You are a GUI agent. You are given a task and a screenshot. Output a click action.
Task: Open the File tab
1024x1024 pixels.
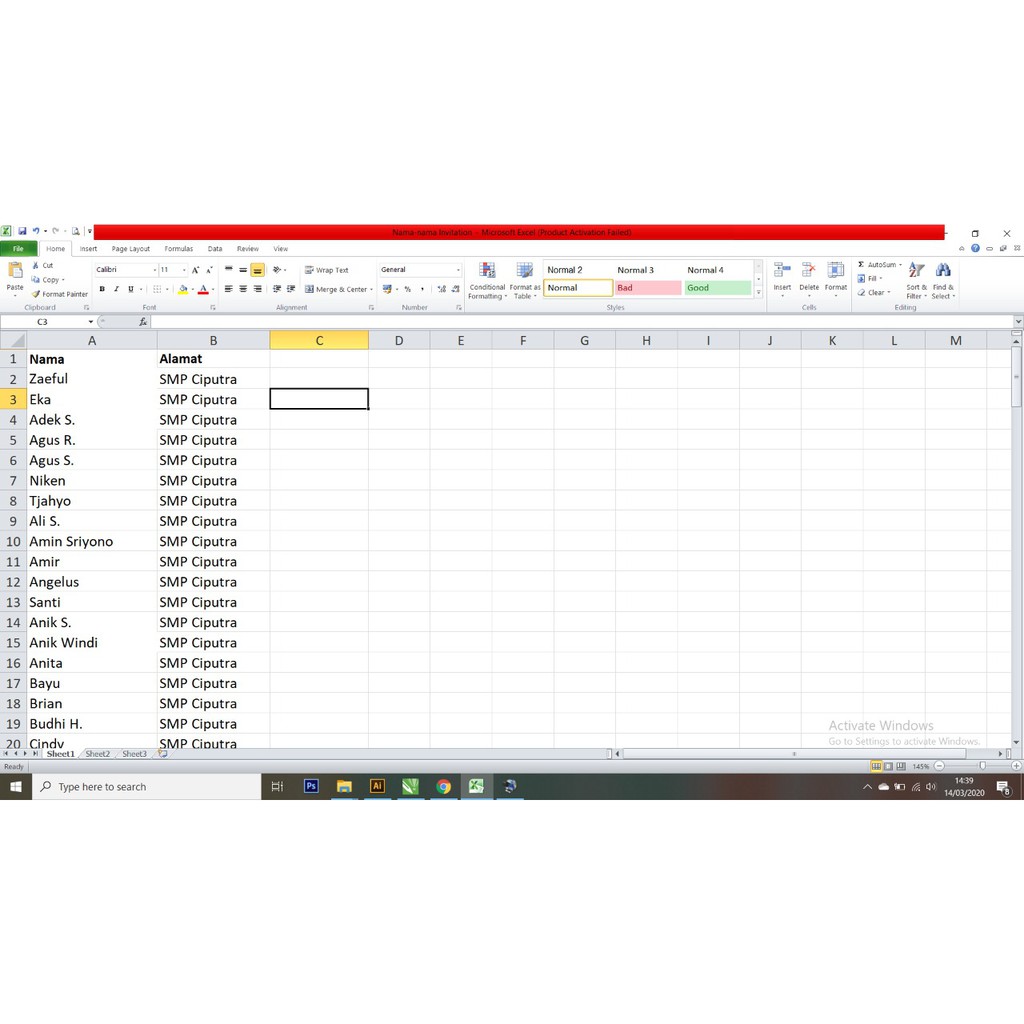tap(18, 249)
